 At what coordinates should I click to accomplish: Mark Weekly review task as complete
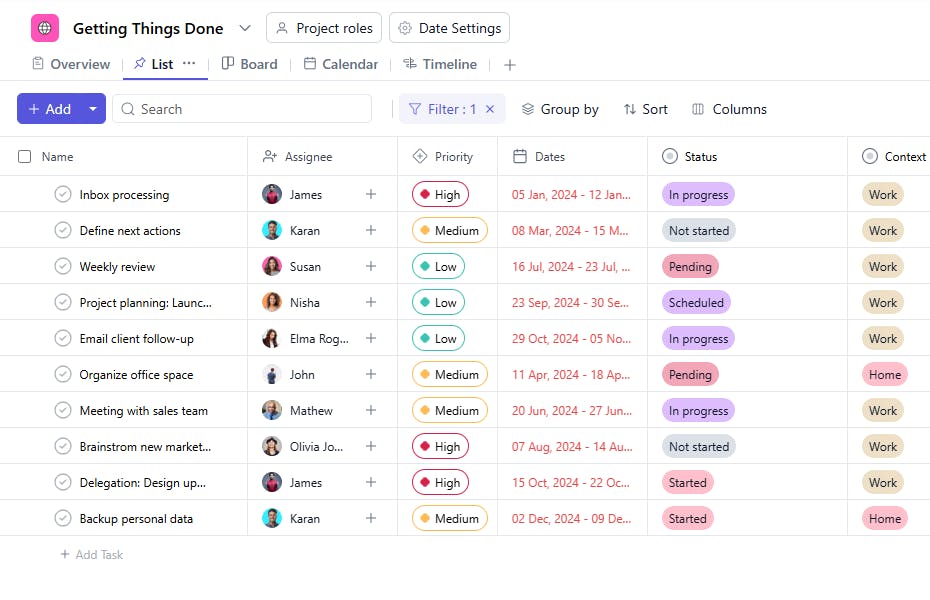coord(63,267)
